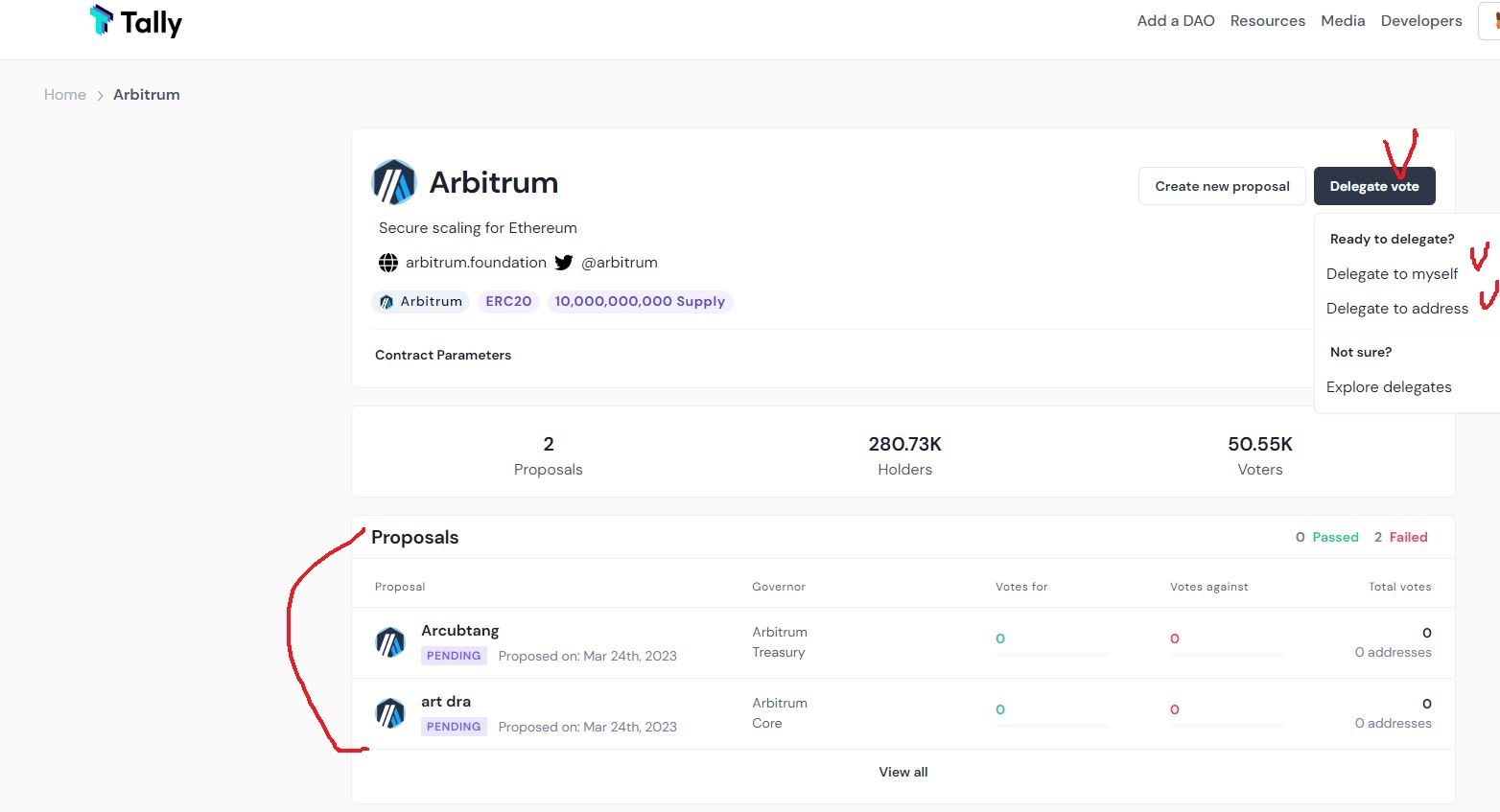The width and height of the screenshot is (1500, 812).
Task: Click the Delegate vote button
Action: point(1374,186)
